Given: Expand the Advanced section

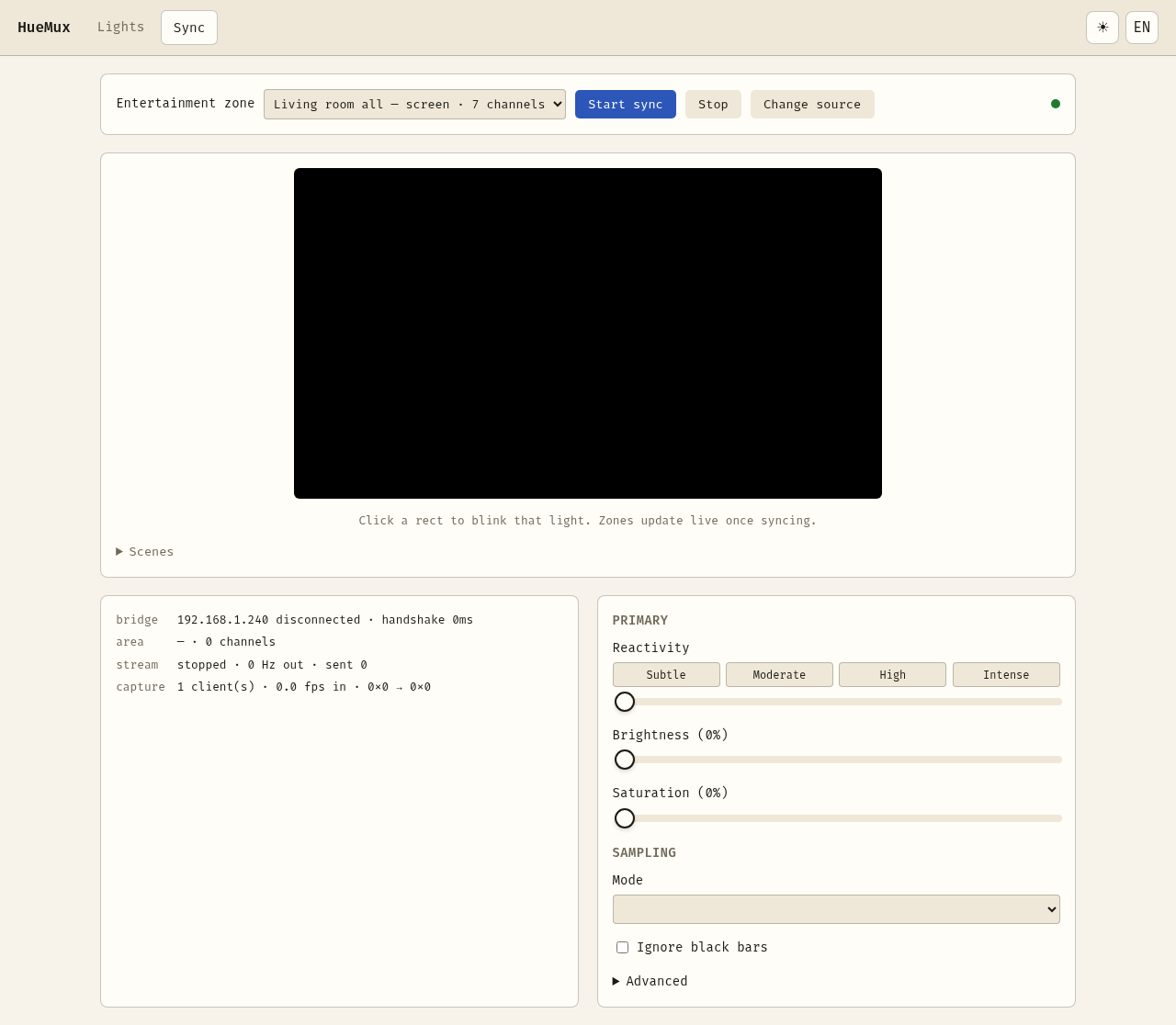Looking at the screenshot, I should tap(650, 981).
